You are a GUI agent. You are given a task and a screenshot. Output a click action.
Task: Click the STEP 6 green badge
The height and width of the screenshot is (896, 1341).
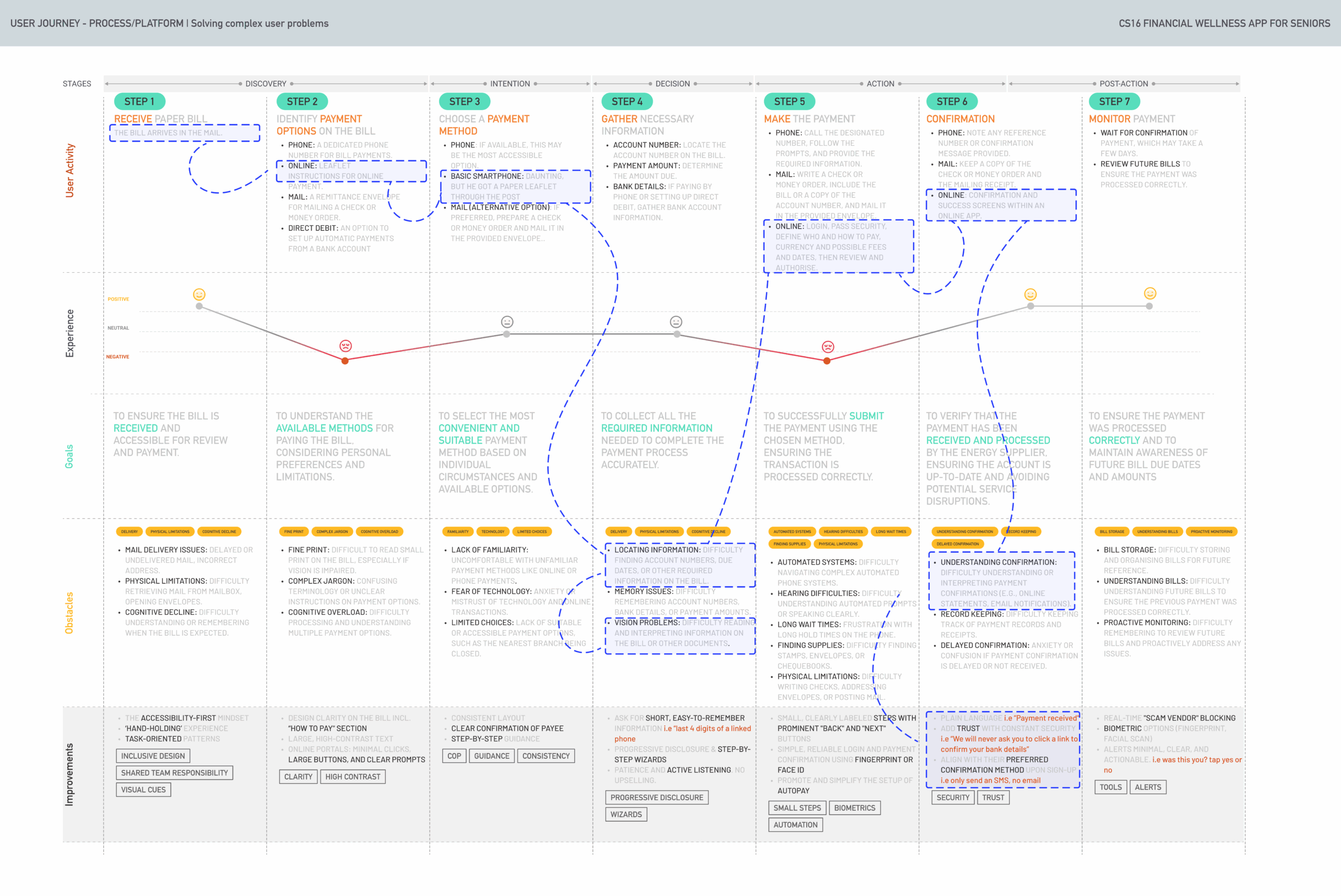click(952, 101)
